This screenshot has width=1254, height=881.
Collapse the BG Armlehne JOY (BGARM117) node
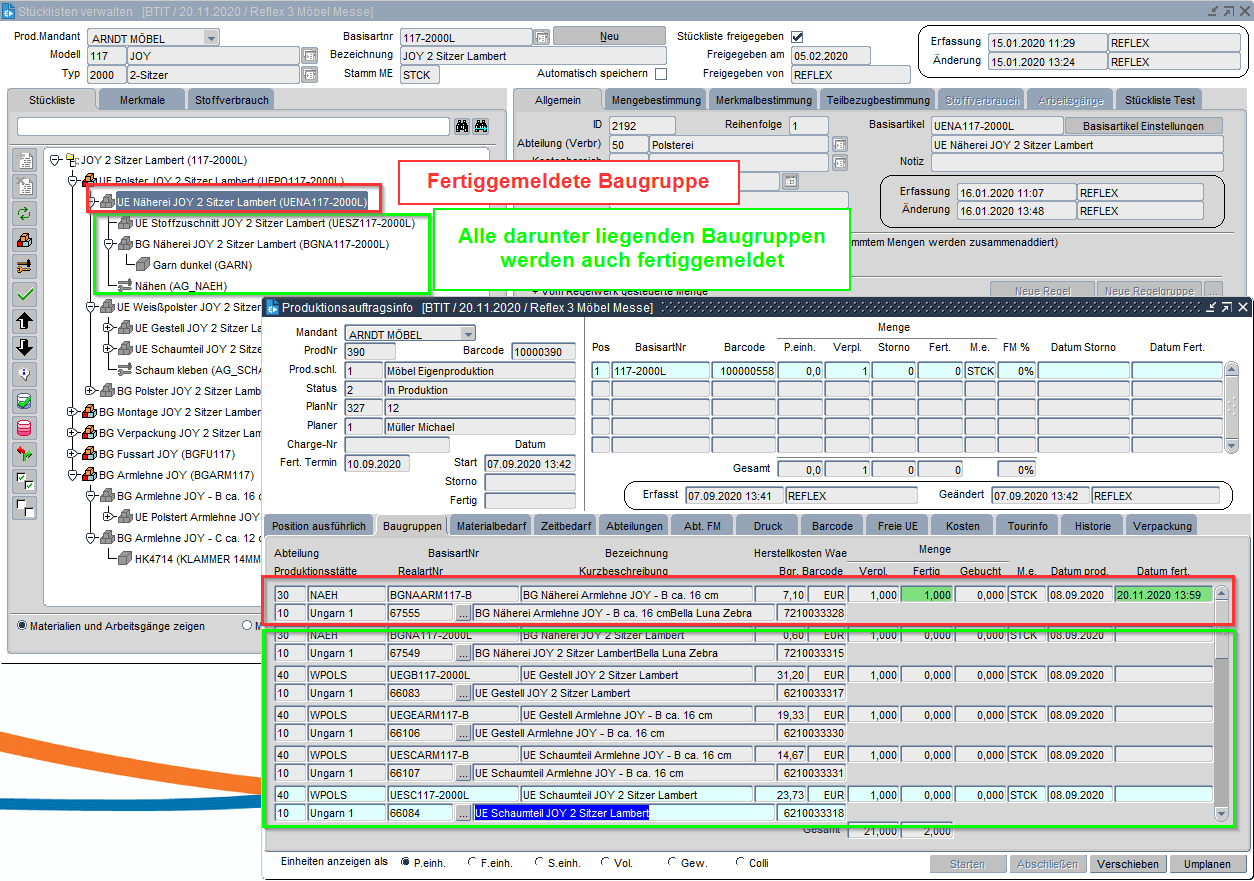(72, 475)
